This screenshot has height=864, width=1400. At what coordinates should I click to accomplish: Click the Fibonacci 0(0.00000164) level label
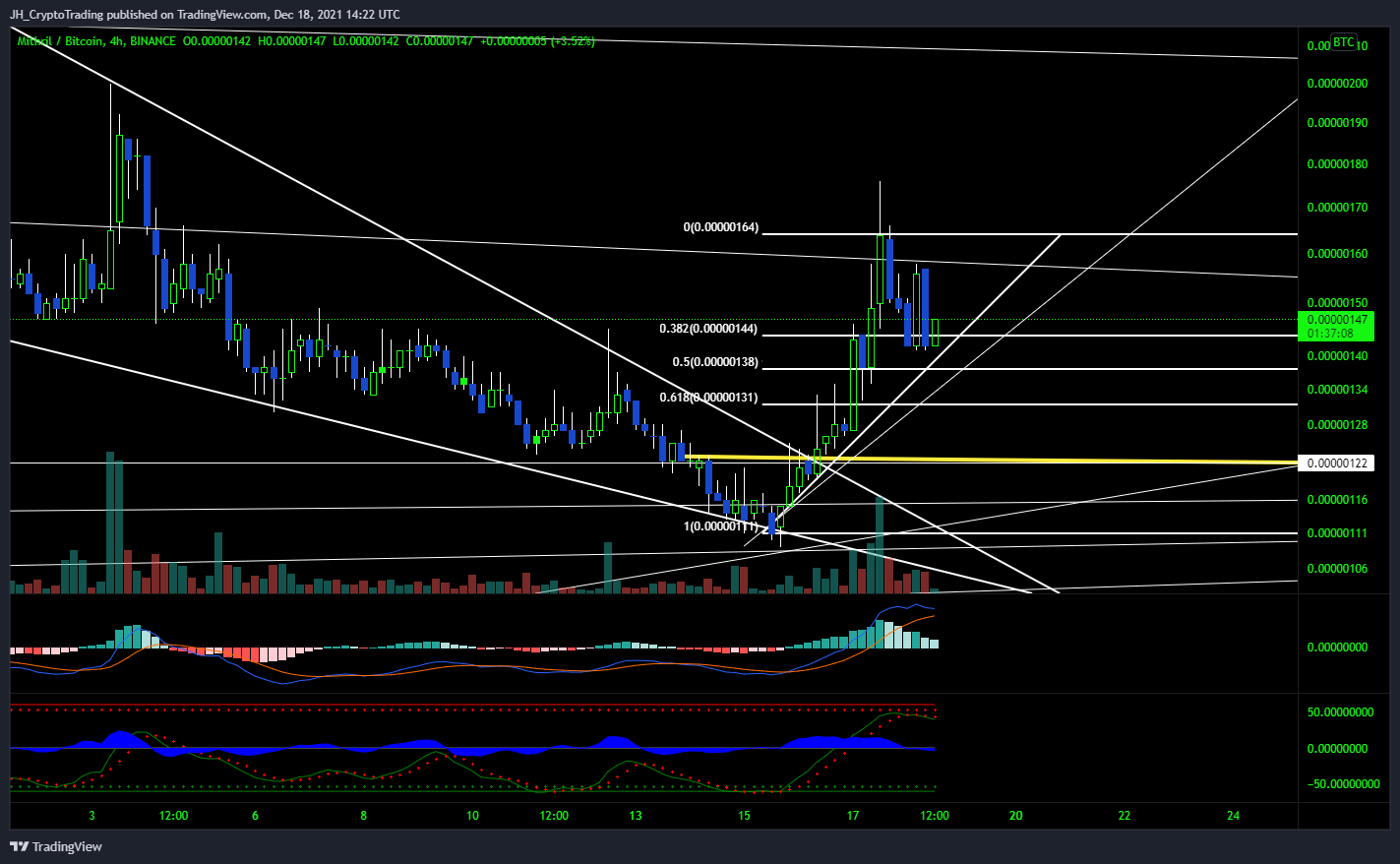click(x=721, y=227)
